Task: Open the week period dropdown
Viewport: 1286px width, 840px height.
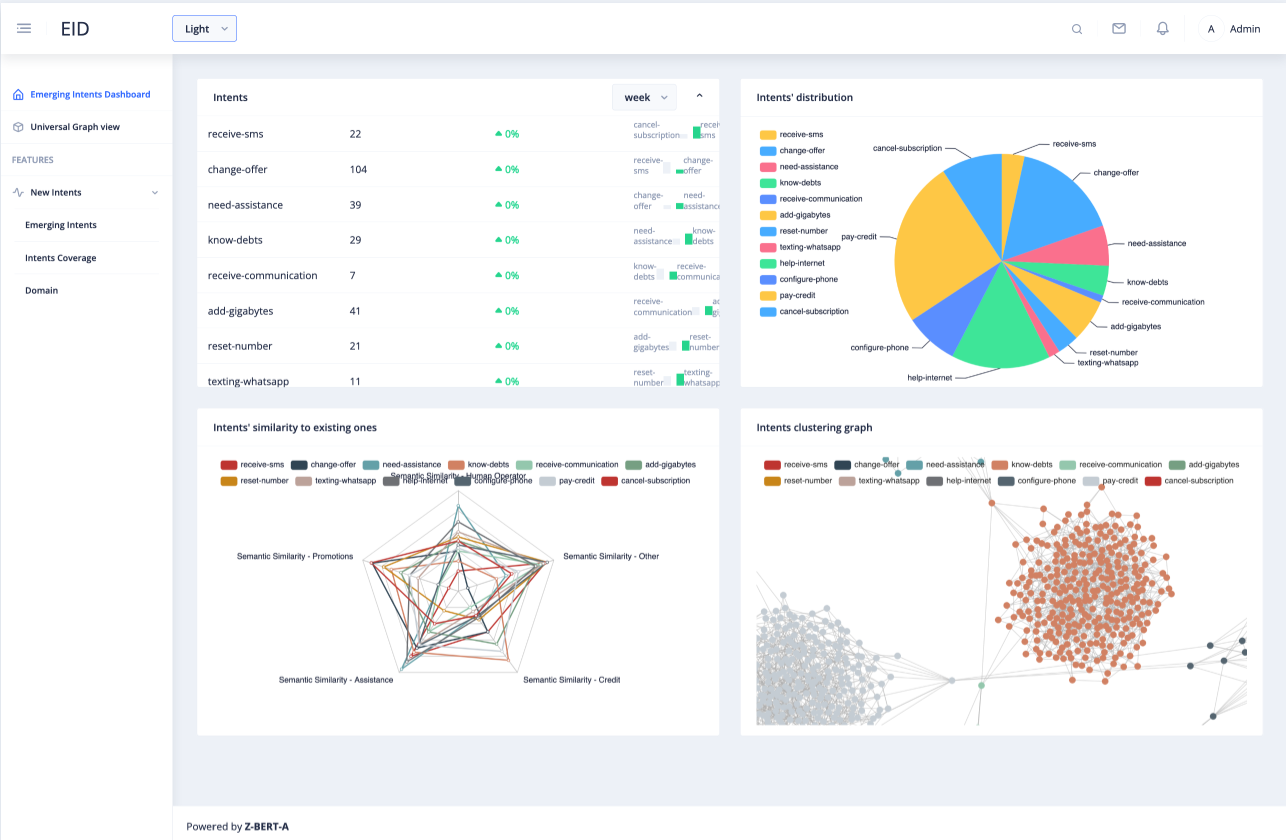Action: coord(644,97)
